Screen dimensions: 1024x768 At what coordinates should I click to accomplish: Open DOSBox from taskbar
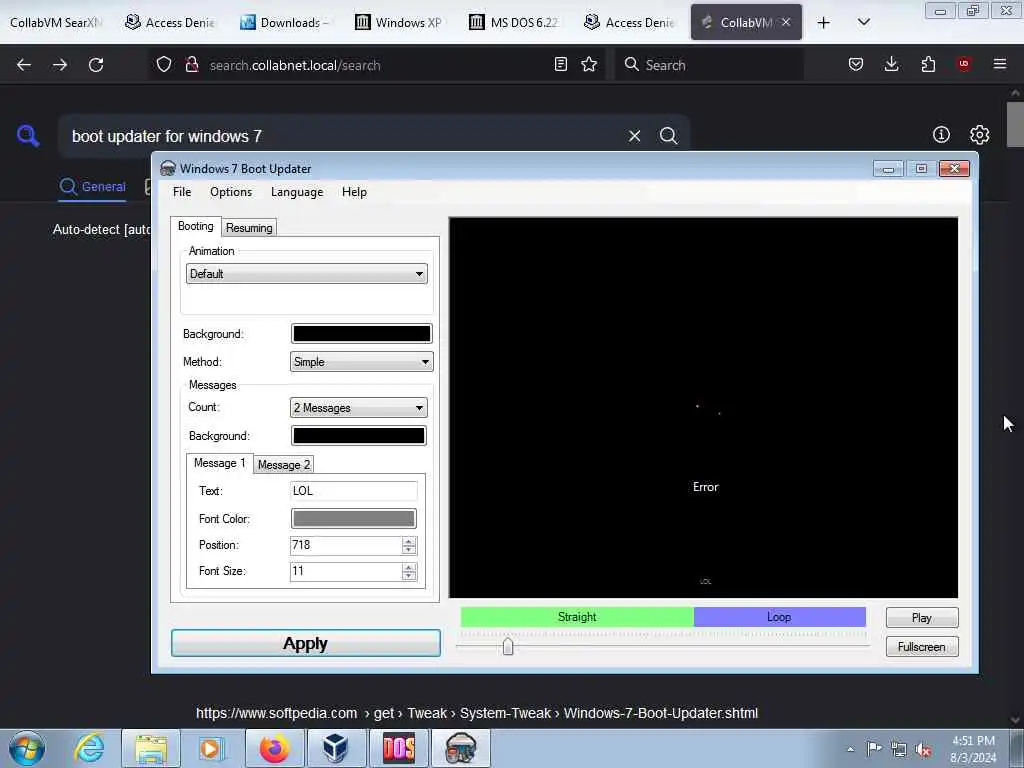398,748
